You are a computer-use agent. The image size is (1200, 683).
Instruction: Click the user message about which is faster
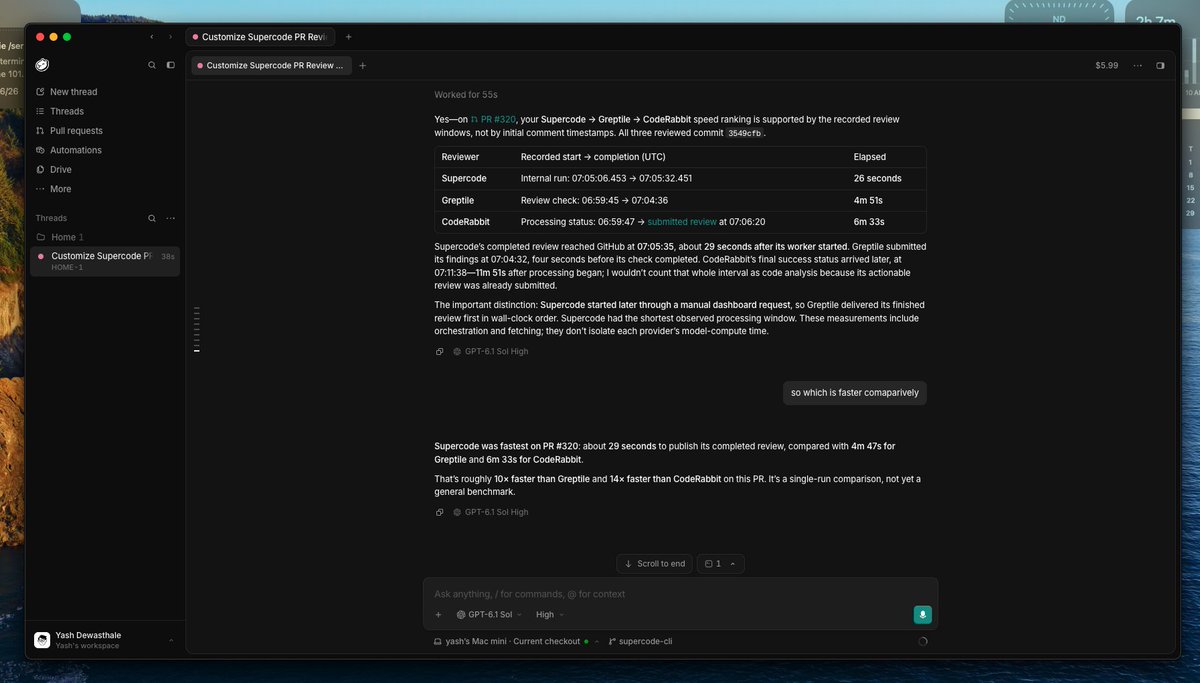855,393
